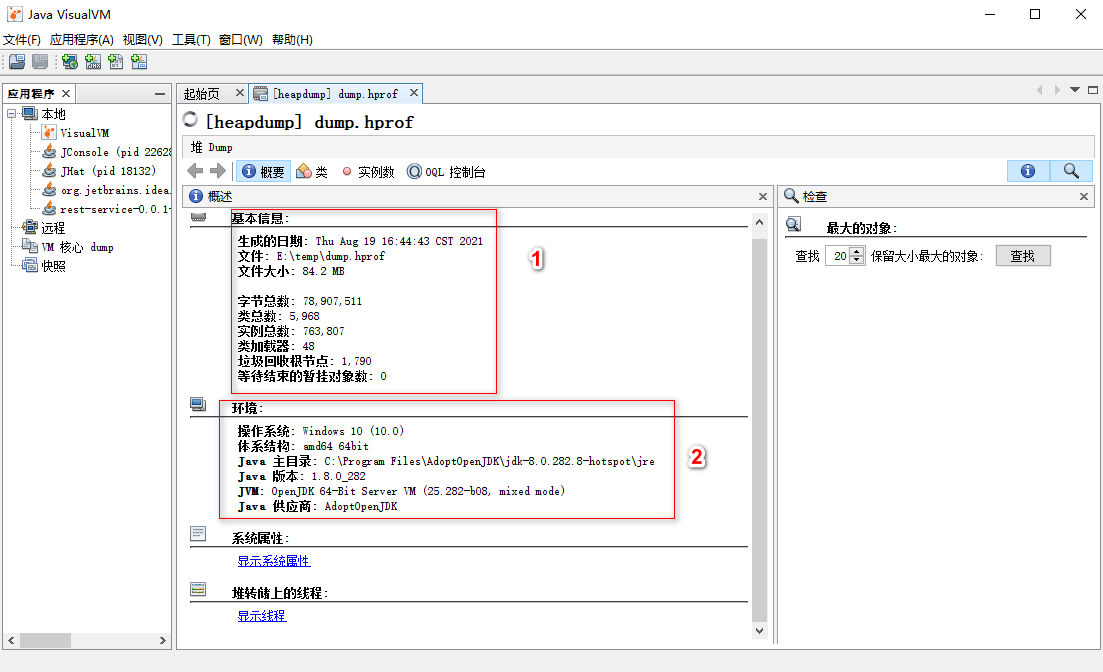
Task: Toggle the info panel button at right
Action: pos(1028,171)
